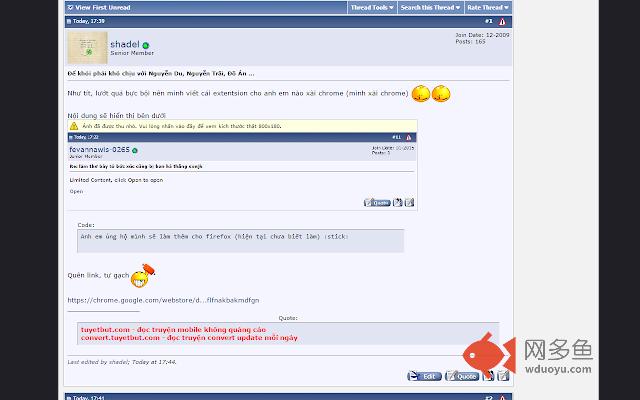The image size is (640, 400).
Task: Click shadel's green online status indicator
Action: [146, 45]
